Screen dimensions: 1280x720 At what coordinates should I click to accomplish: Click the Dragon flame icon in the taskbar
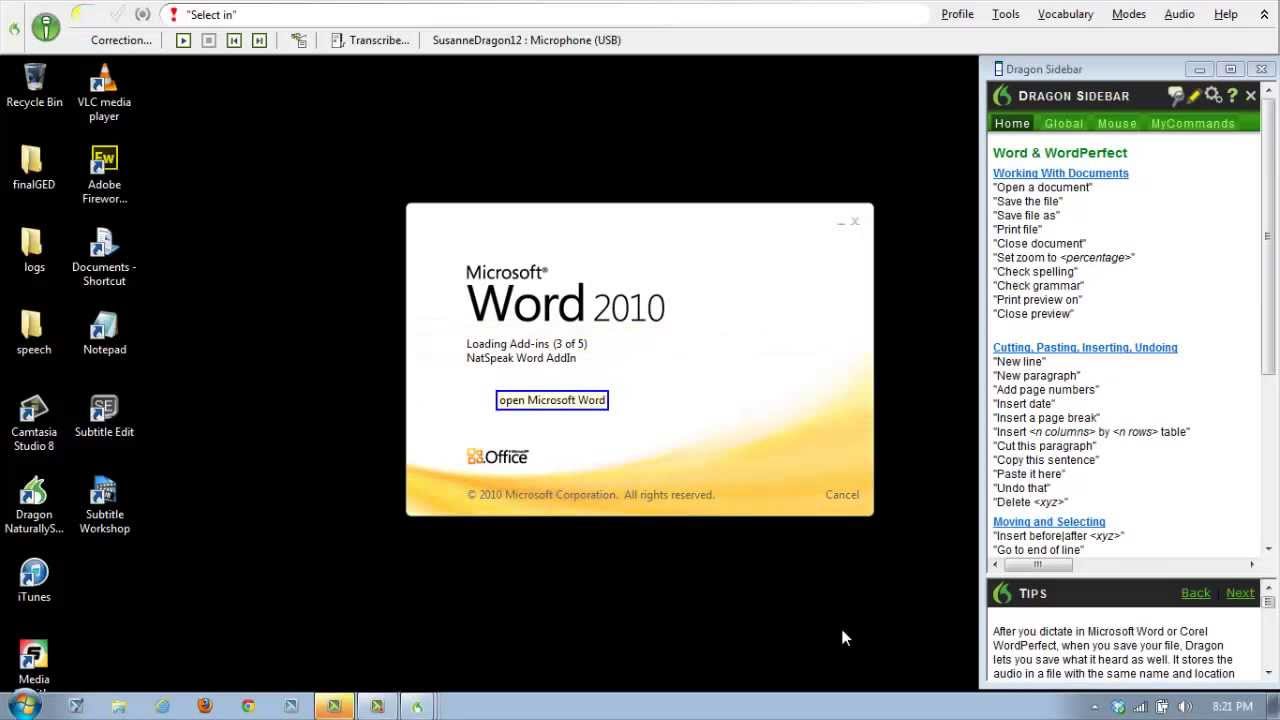coord(417,706)
